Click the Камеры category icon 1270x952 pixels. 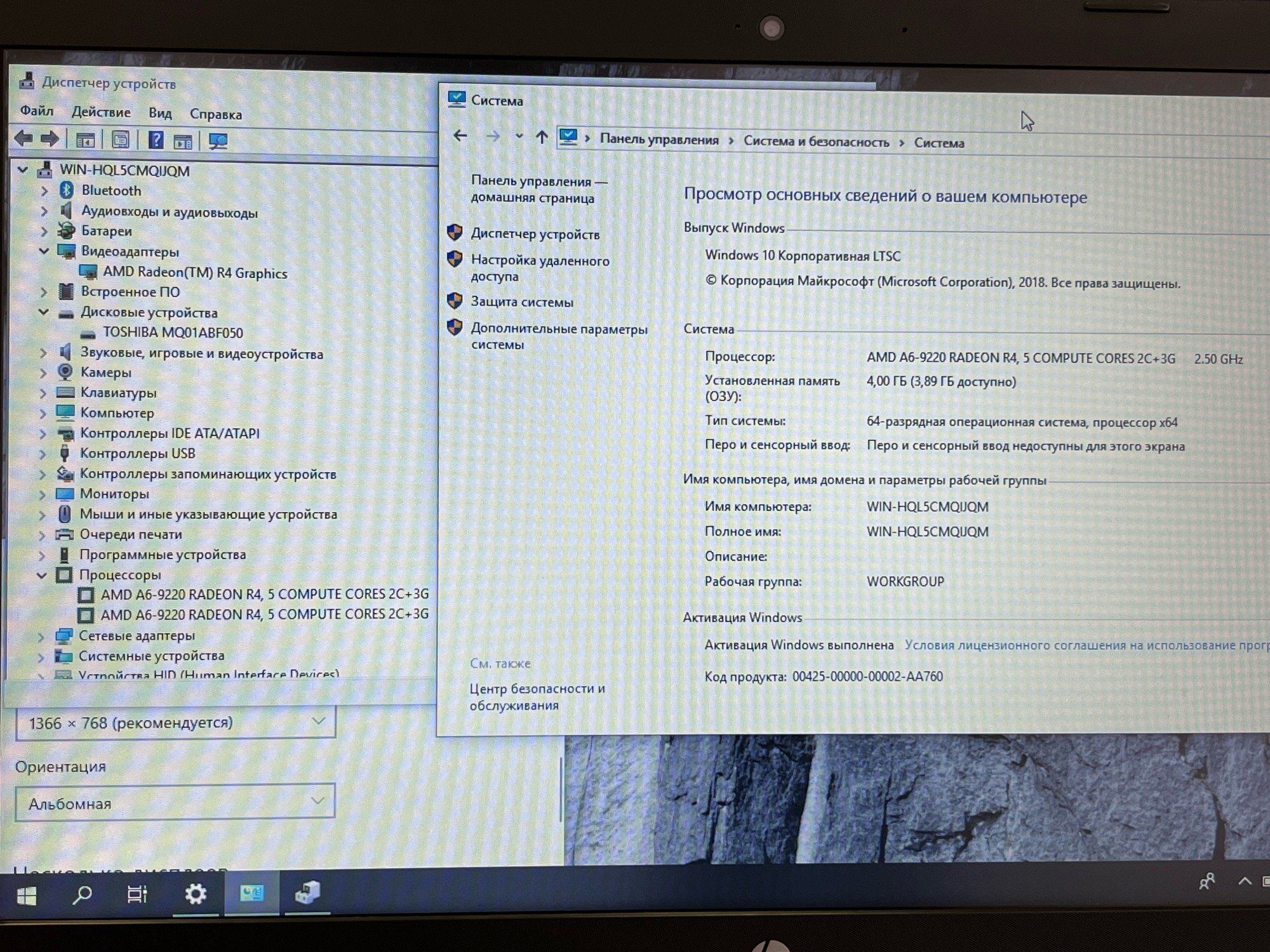pyautogui.click(x=65, y=372)
